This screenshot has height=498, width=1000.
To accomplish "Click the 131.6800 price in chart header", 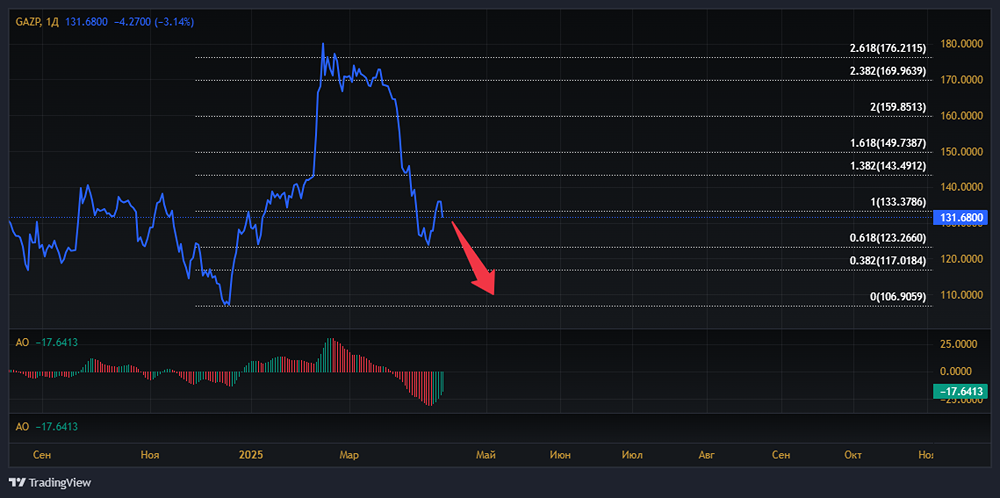I will 86,22.
